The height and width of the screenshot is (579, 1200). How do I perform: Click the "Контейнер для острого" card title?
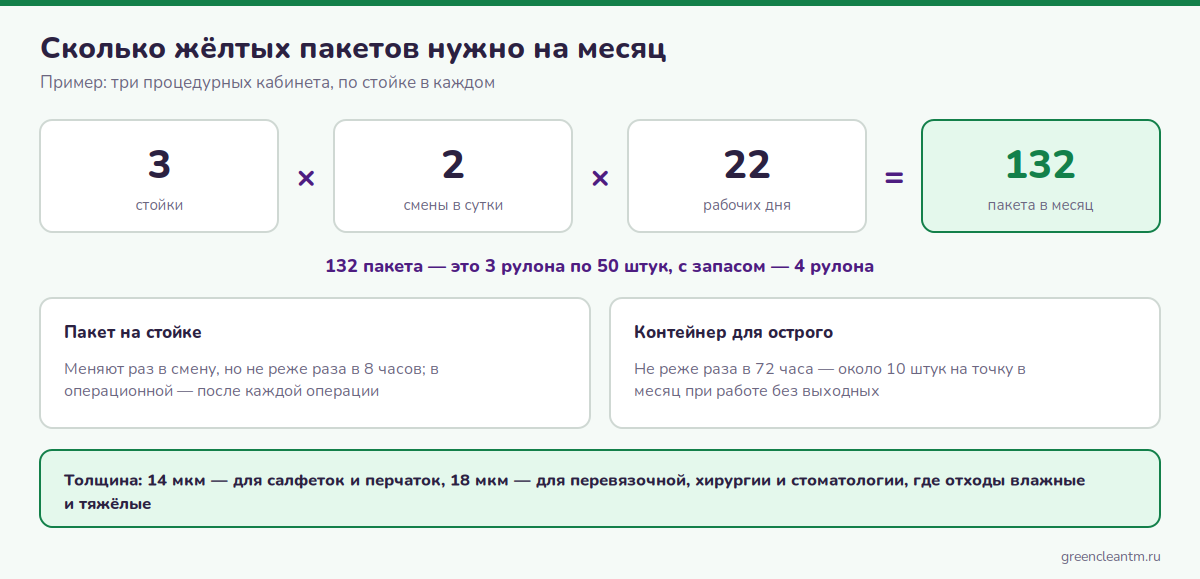click(x=733, y=332)
